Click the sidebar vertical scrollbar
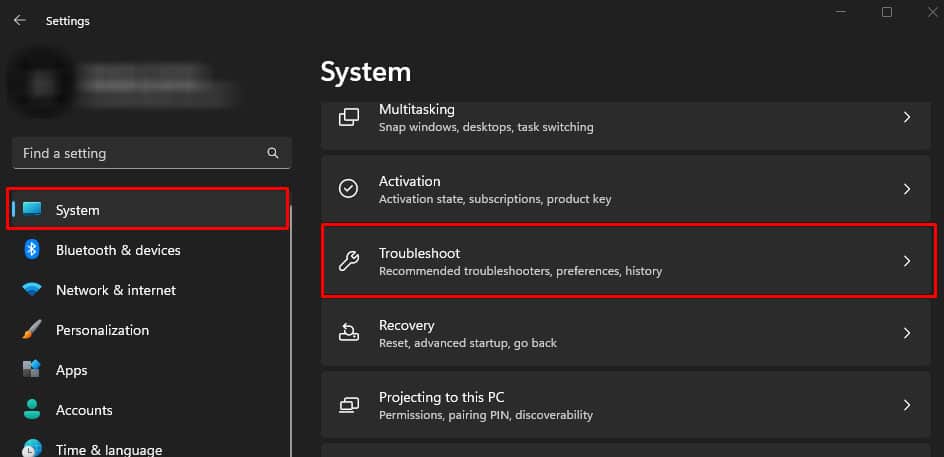 291,331
